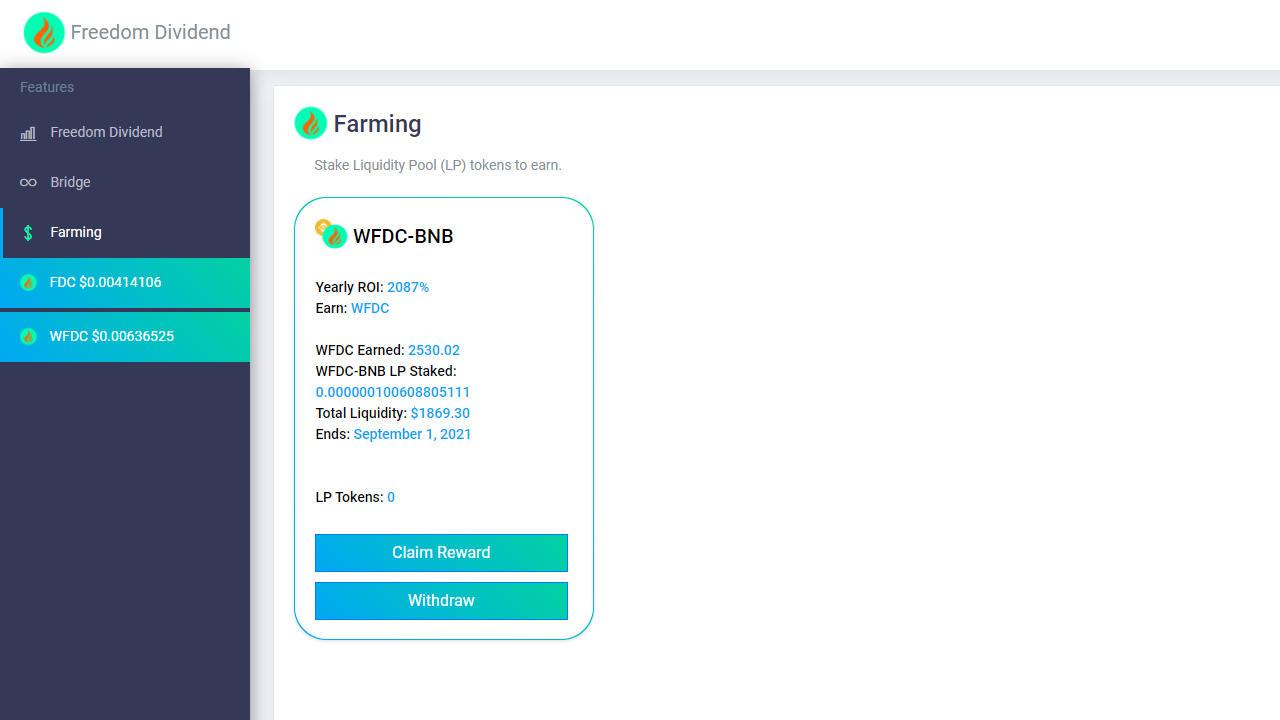Viewport: 1280px width, 720px height.
Task: Click the dollar sign icon beside Farming
Action: click(x=28, y=233)
